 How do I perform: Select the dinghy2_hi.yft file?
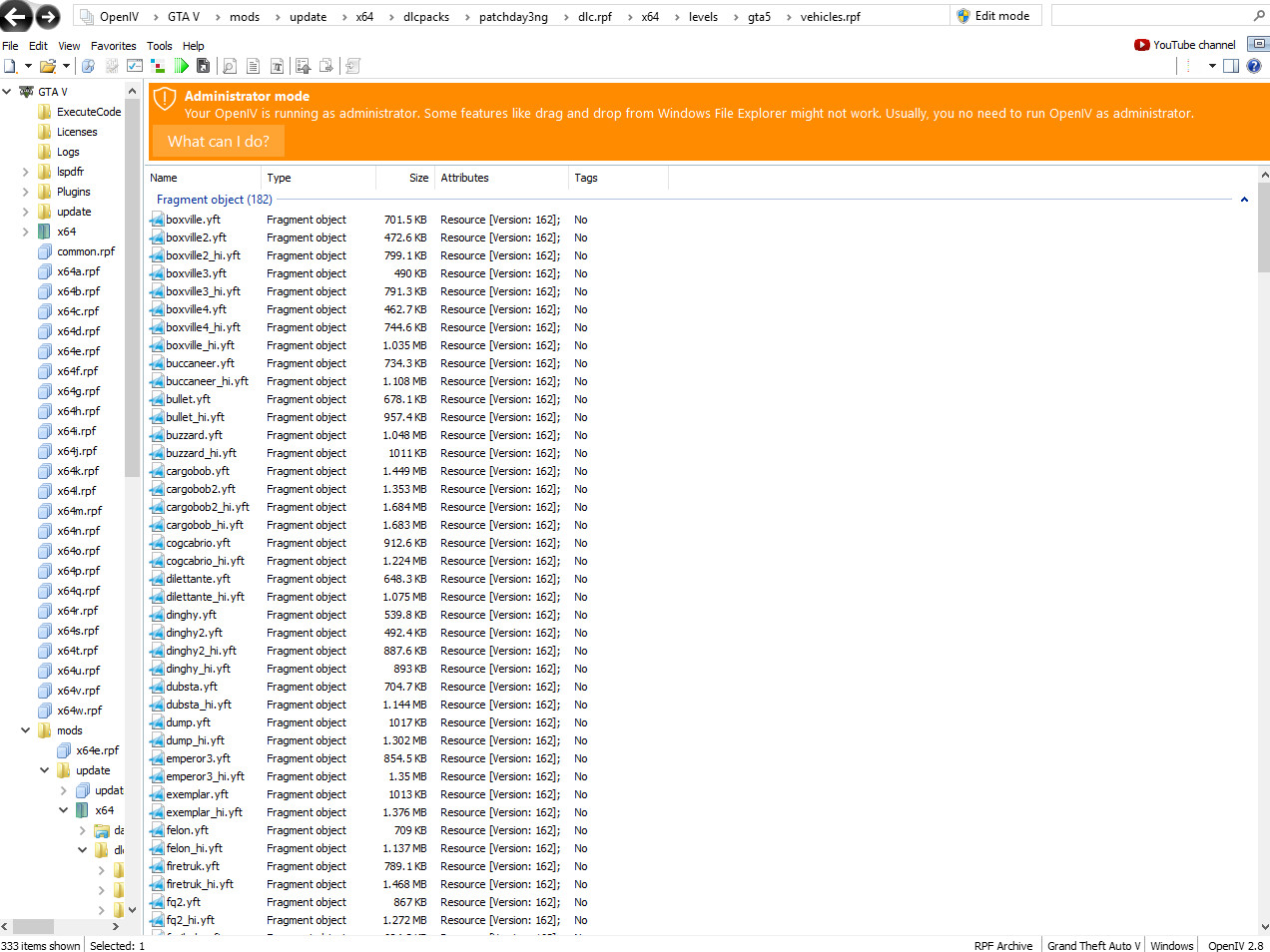[201, 651]
